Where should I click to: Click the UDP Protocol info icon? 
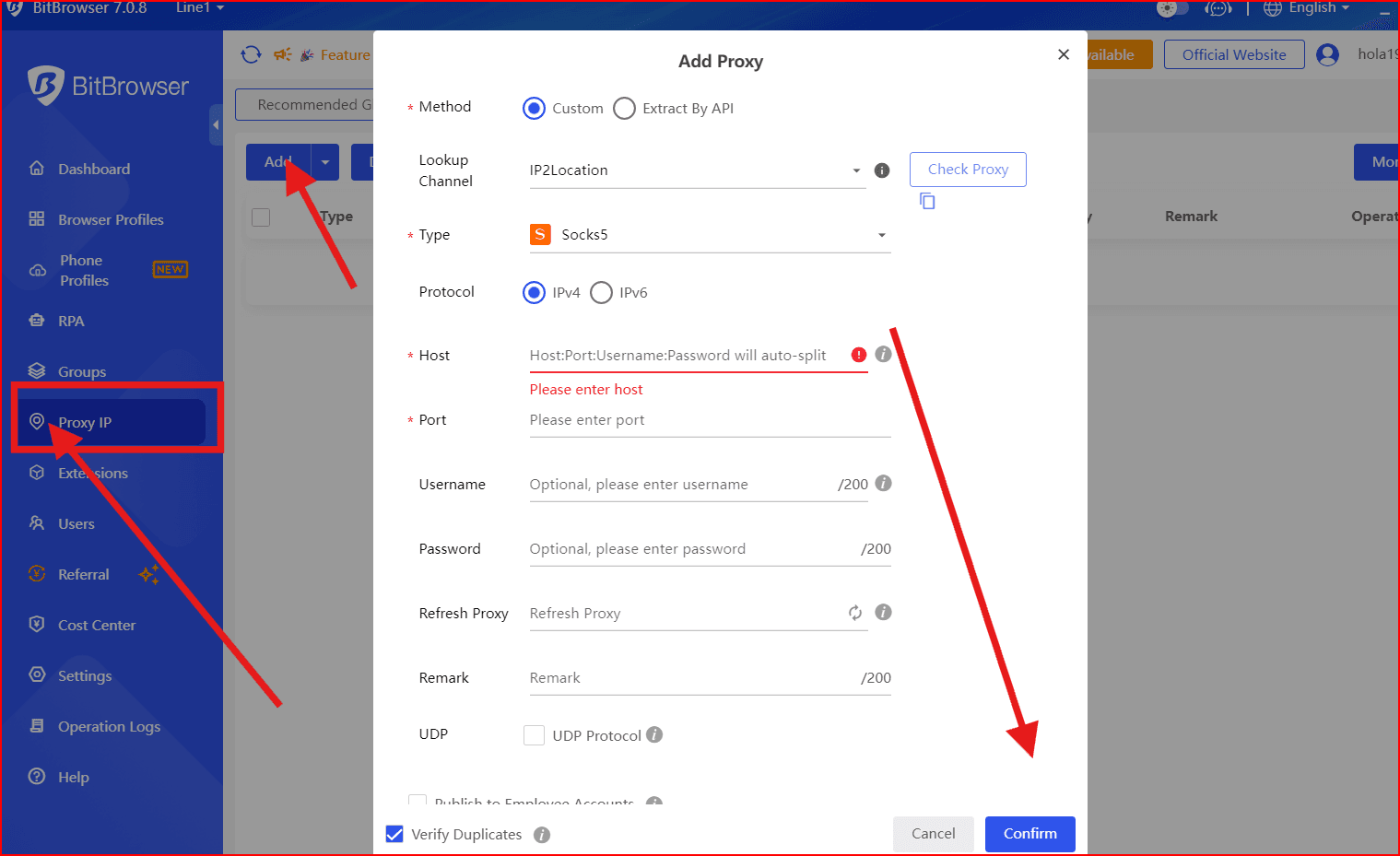tap(654, 735)
